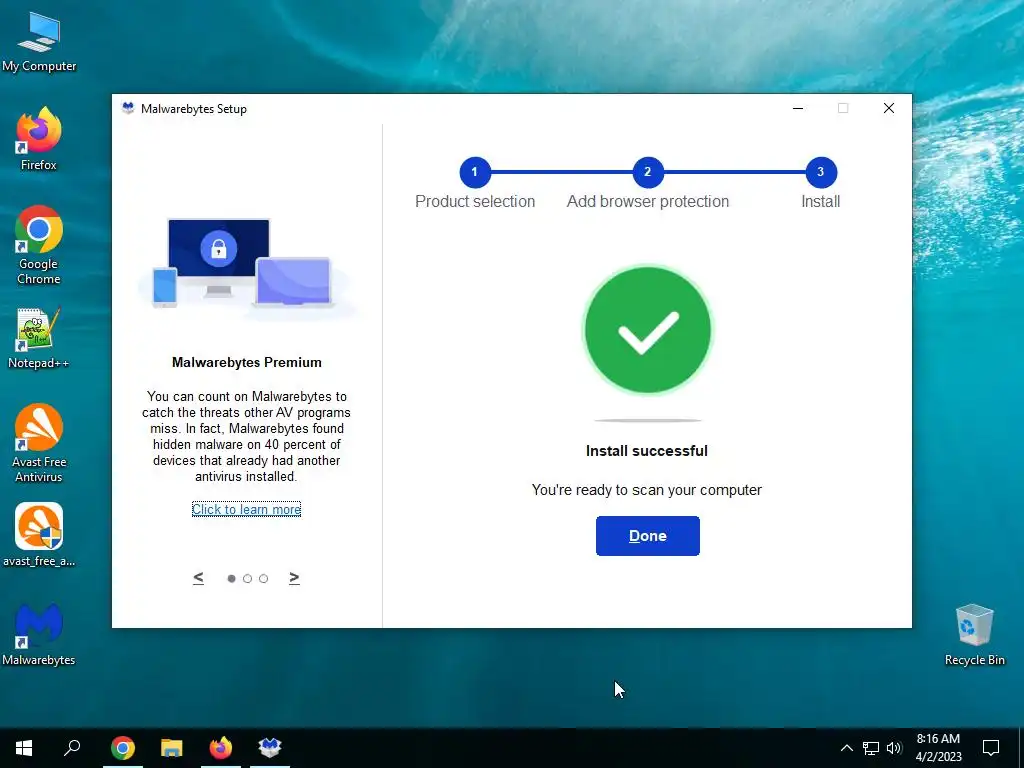Go to next slide arrow

(x=294, y=577)
